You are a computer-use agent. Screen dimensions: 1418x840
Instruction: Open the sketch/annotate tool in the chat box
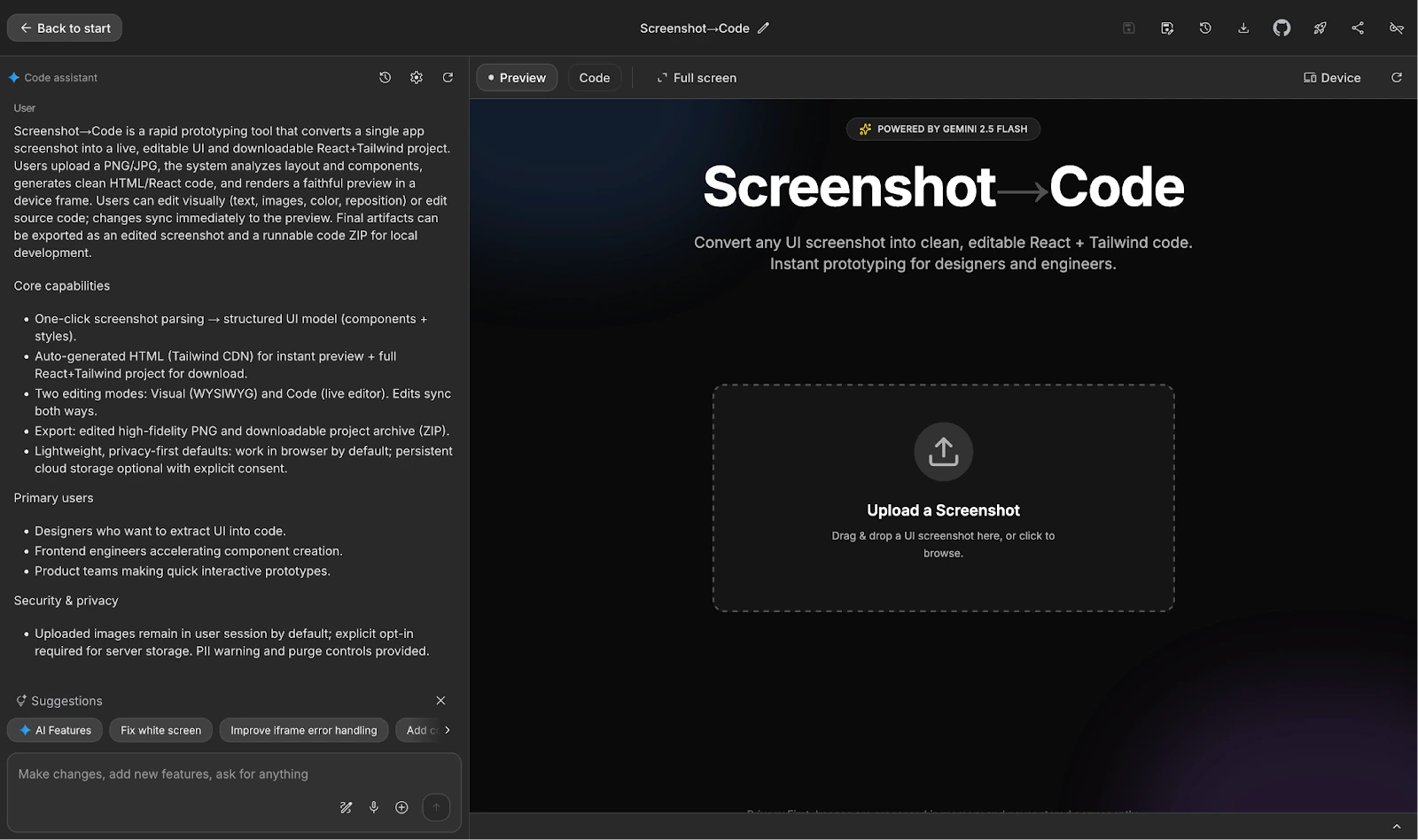(x=346, y=807)
